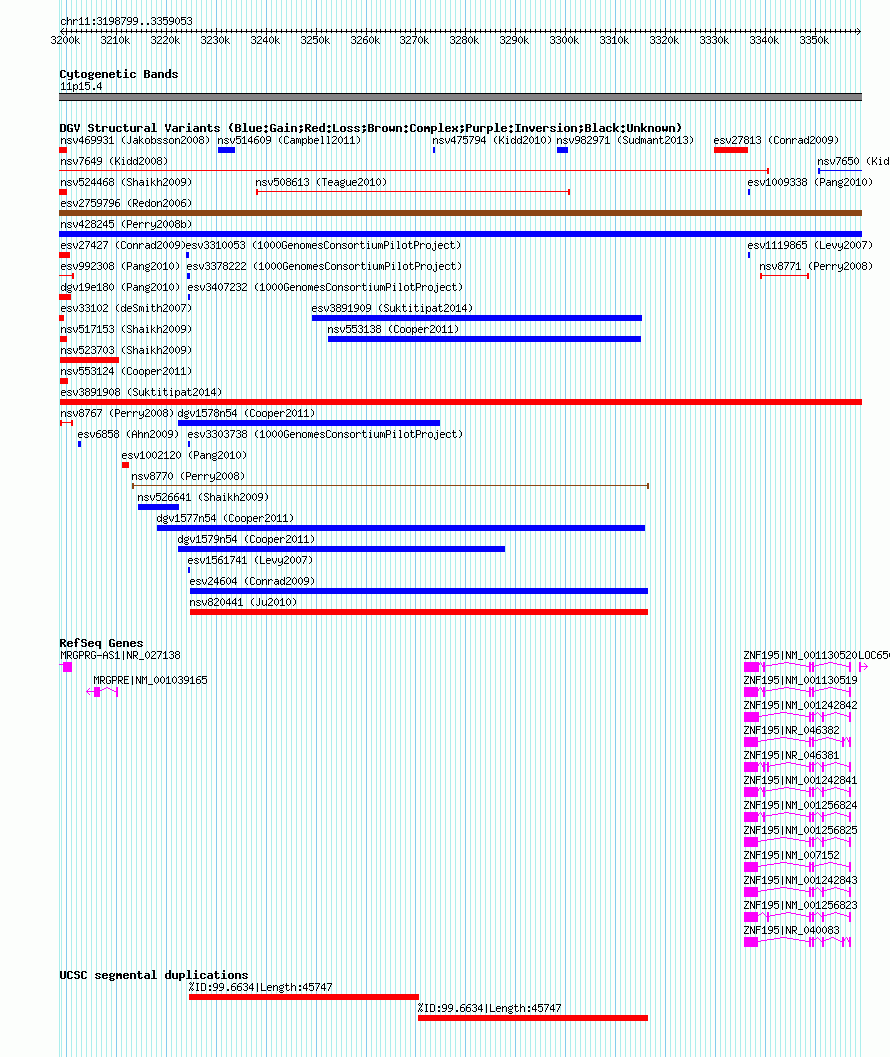Click the nsv820441 (Ju2010) red bar
This screenshot has height=1057, width=890.
tap(419, 612)
